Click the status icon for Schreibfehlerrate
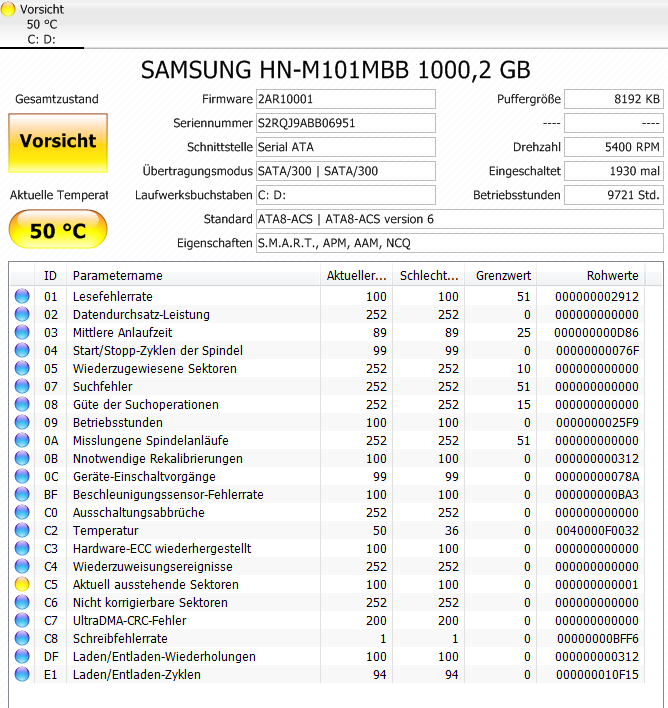Viewport: 668px width, 708px height. pyautogui.click(x=22, y=638)
